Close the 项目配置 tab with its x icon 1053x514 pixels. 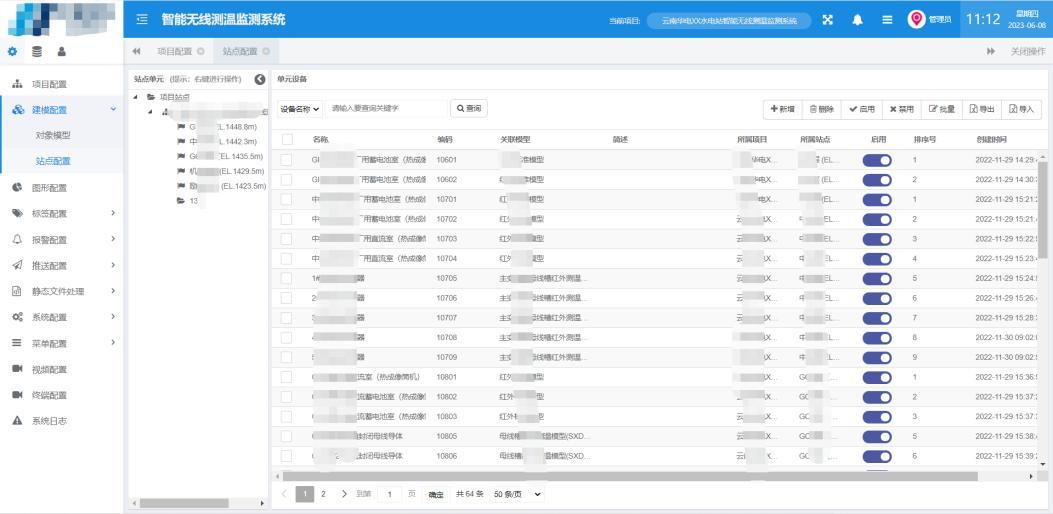(201, 51)
